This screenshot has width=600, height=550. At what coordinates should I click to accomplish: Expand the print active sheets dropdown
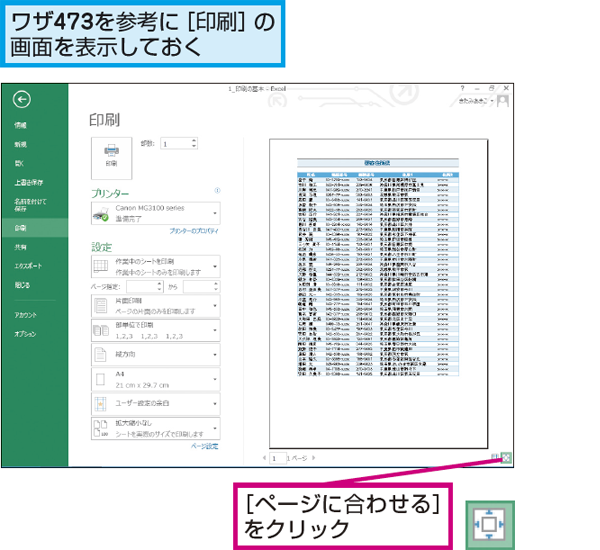tap(156, 266)
